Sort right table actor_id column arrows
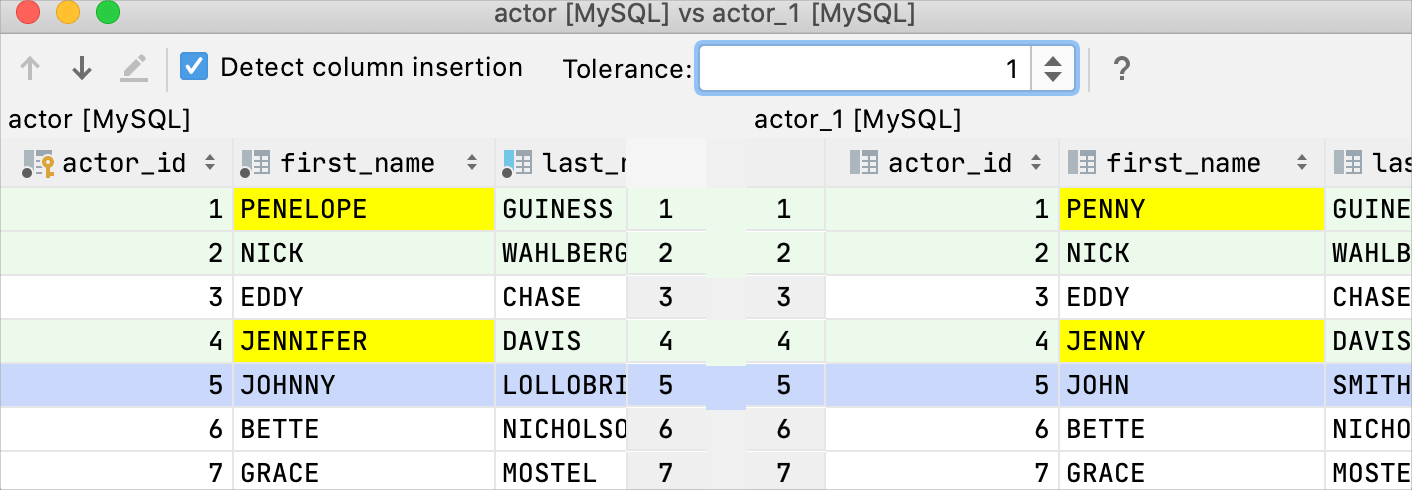 1036,163
